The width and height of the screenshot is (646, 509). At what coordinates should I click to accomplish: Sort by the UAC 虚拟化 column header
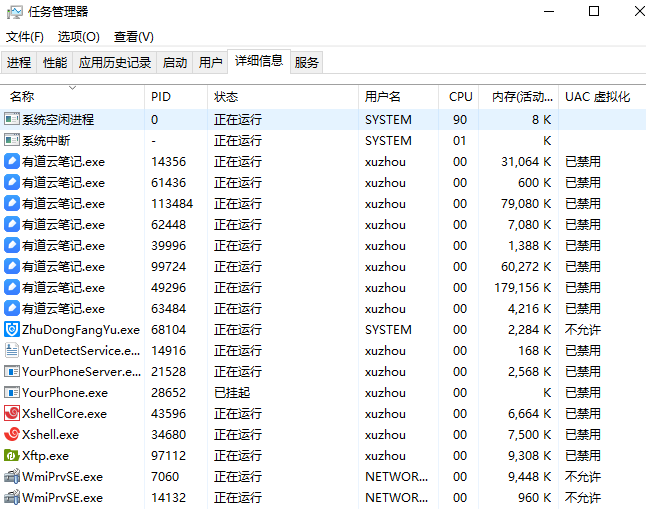(602, 96)
